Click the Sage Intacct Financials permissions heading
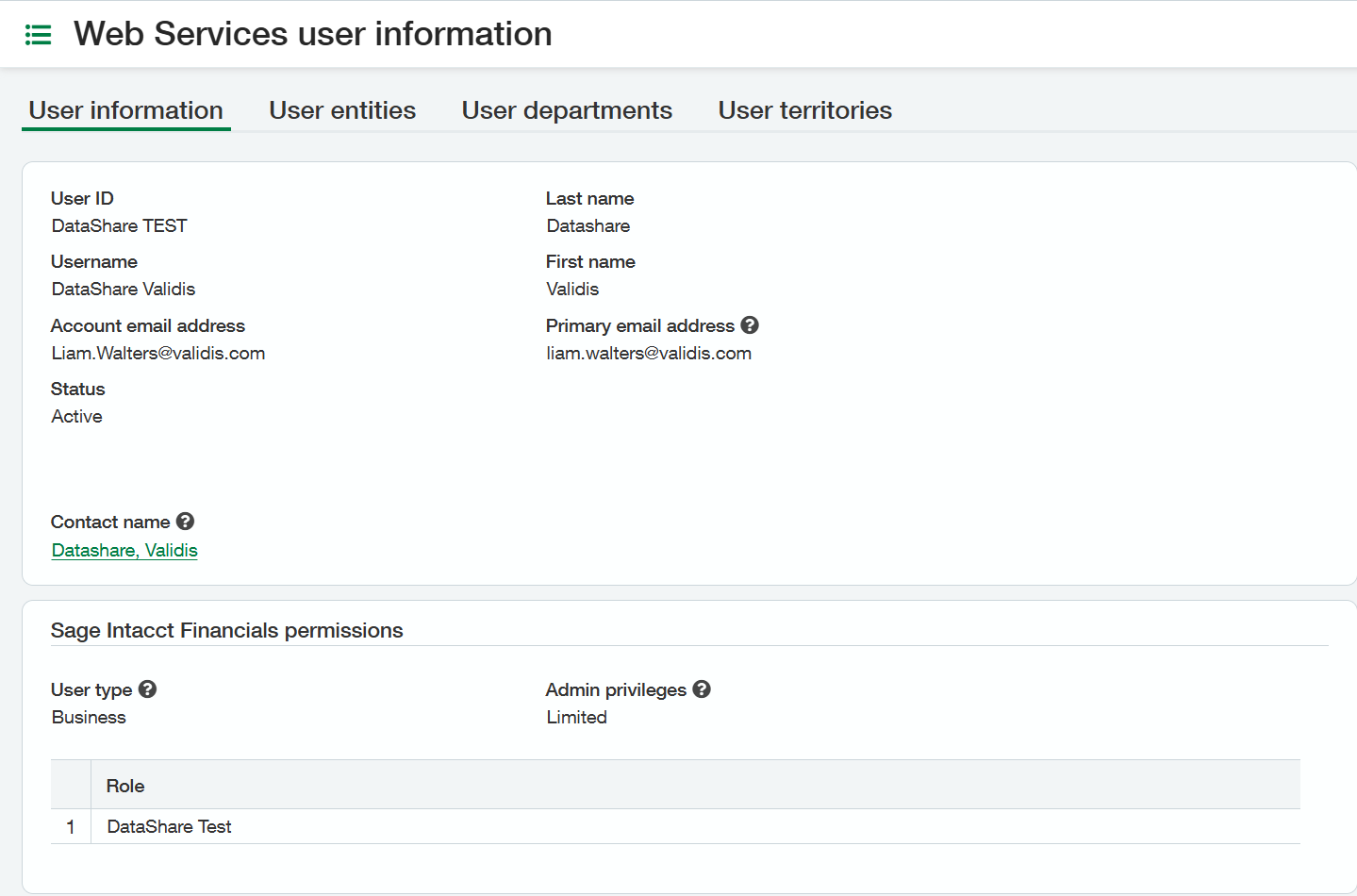Viewport: 1357px width, 896px height. point(227,630)
